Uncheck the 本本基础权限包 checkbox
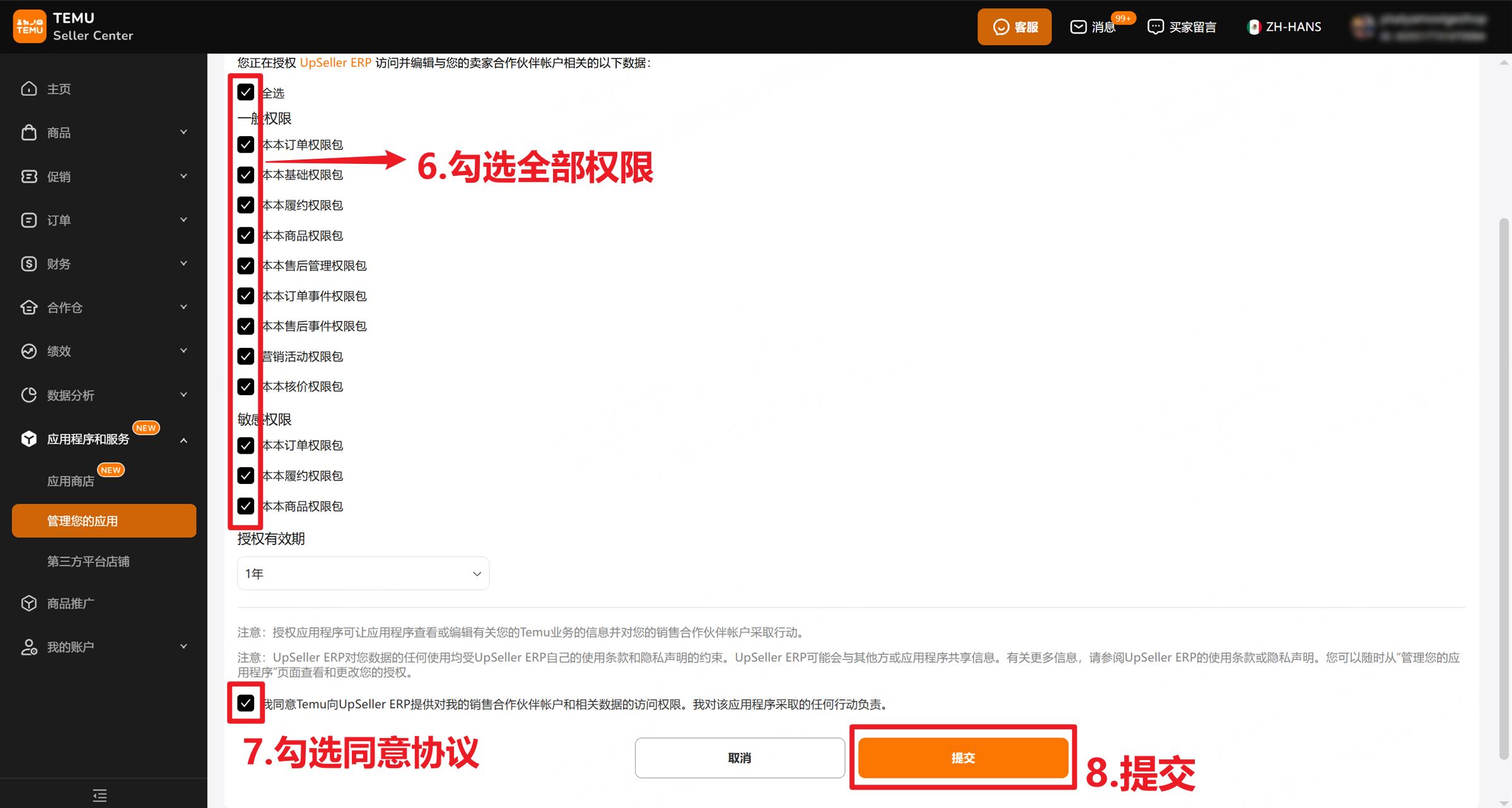Viewport: 1512px width, 808px height. click(246, 175)
